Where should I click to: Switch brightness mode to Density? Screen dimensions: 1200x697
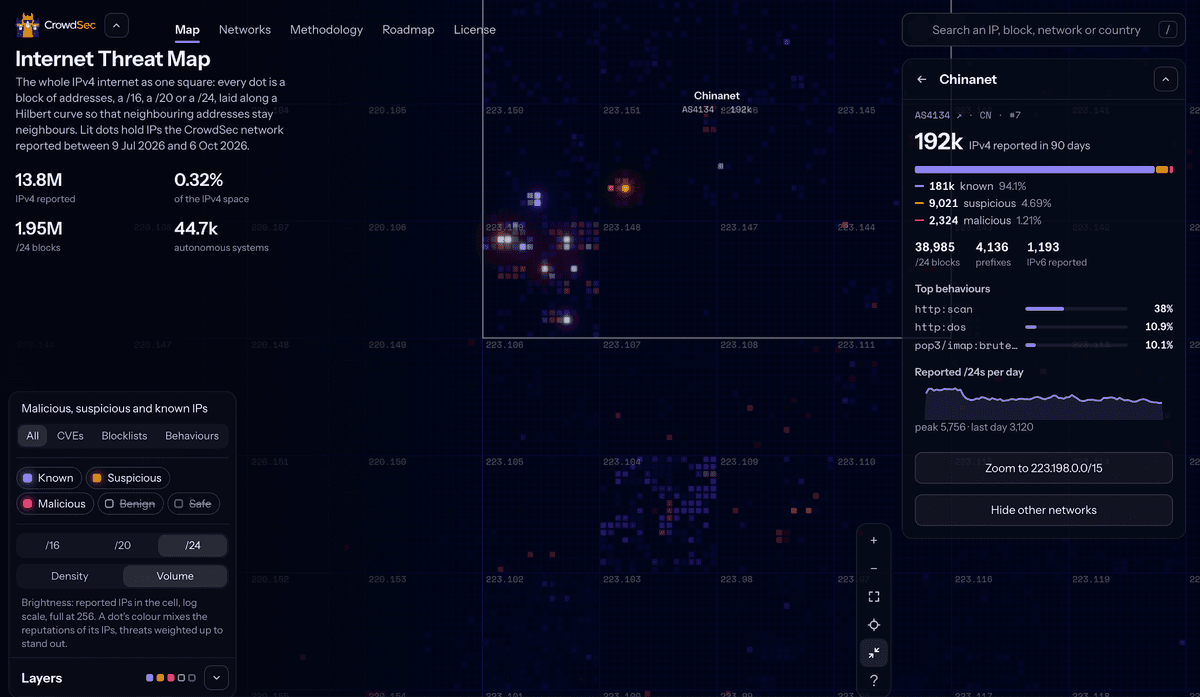tap(70, 576)
